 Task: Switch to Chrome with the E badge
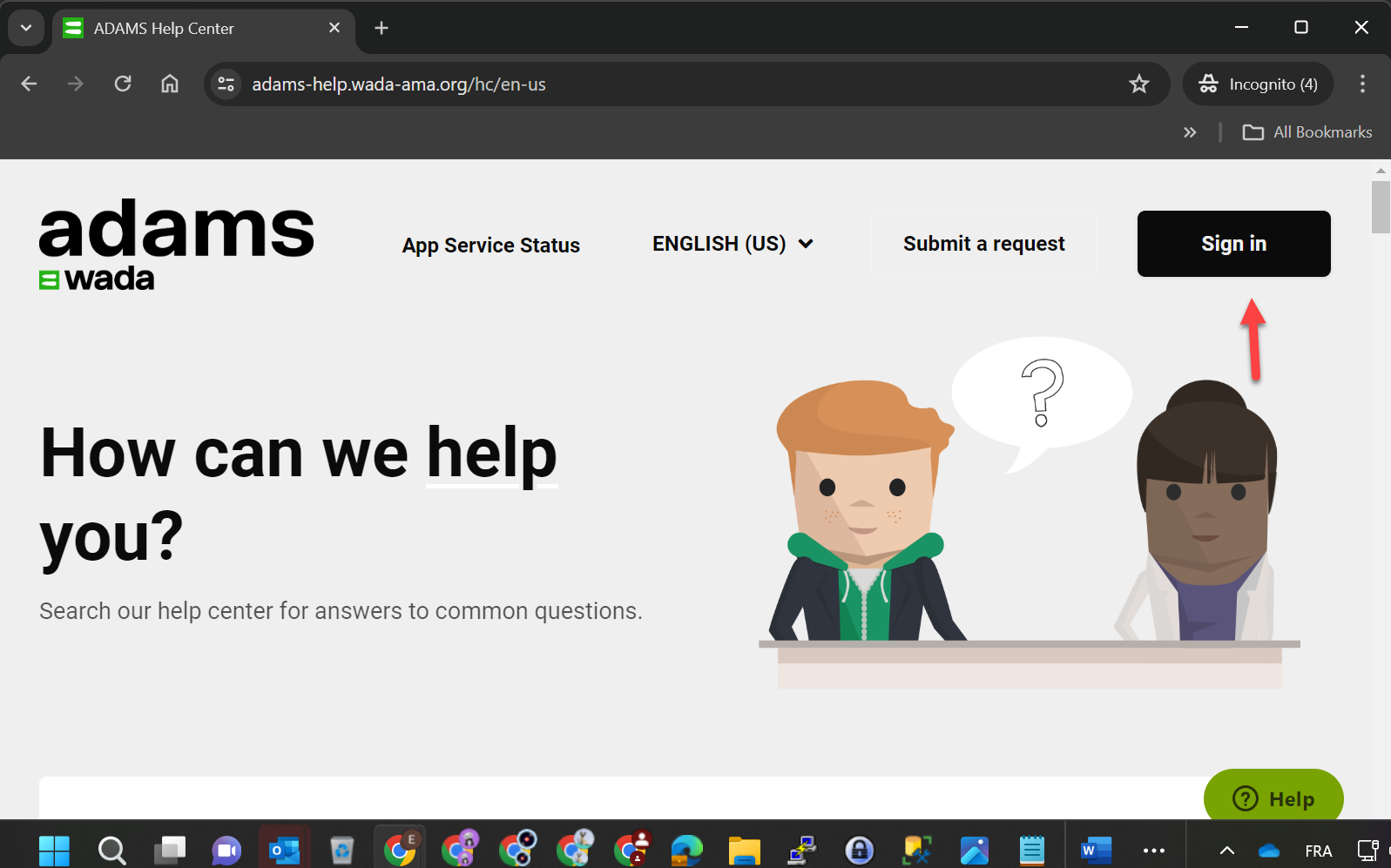400,848
